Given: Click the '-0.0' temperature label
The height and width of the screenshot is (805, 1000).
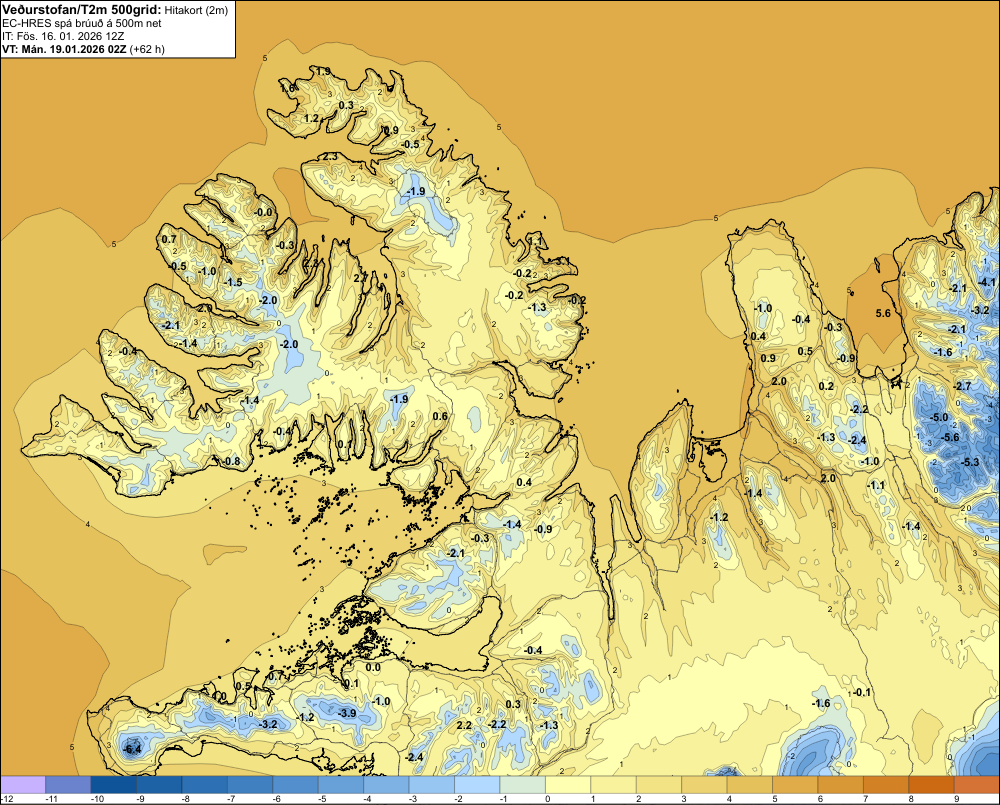Looking at the screenshot, I should [263, 212].
